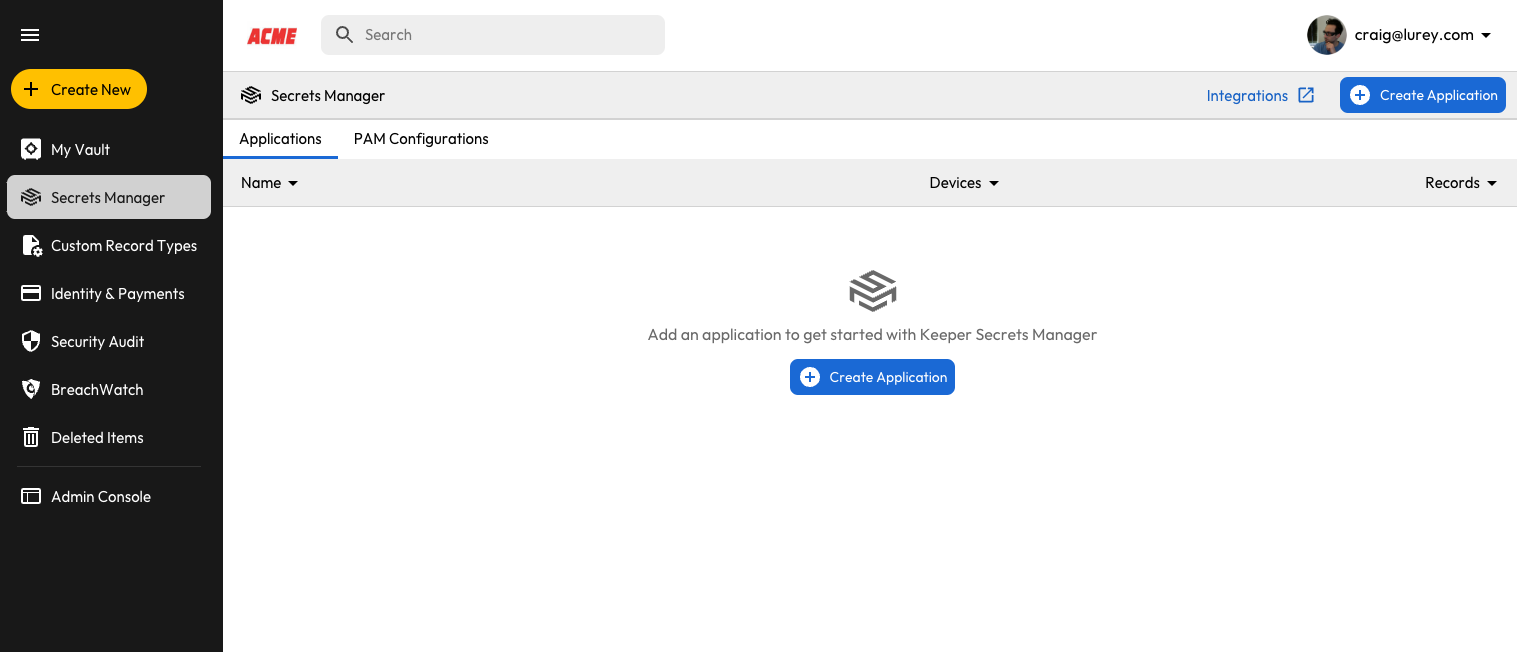Open My Vault from sidebar
The height and width of the screenshot is (652, 1517).
[80, 150]
